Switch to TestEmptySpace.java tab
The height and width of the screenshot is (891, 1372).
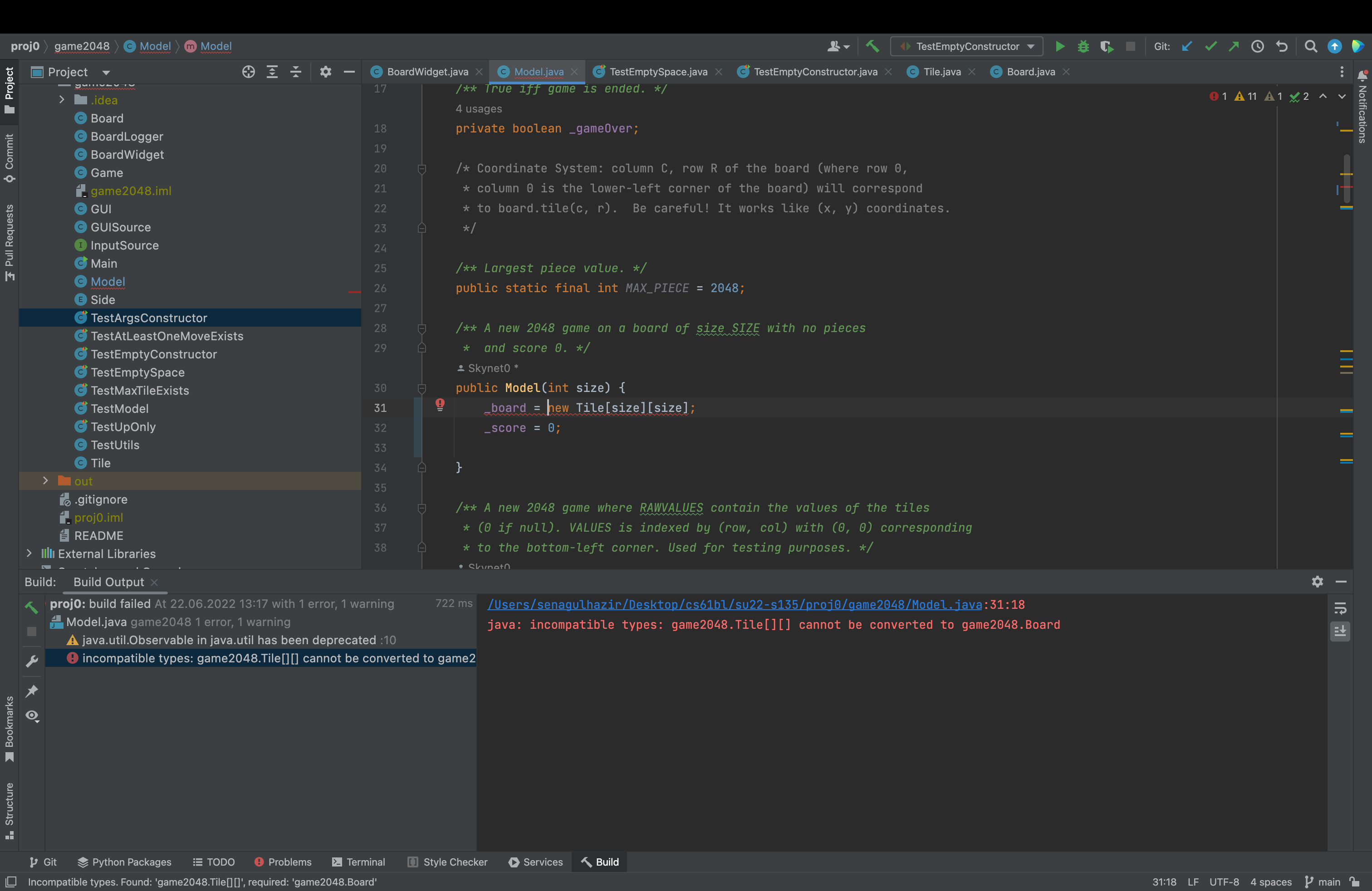coord(658,72)
